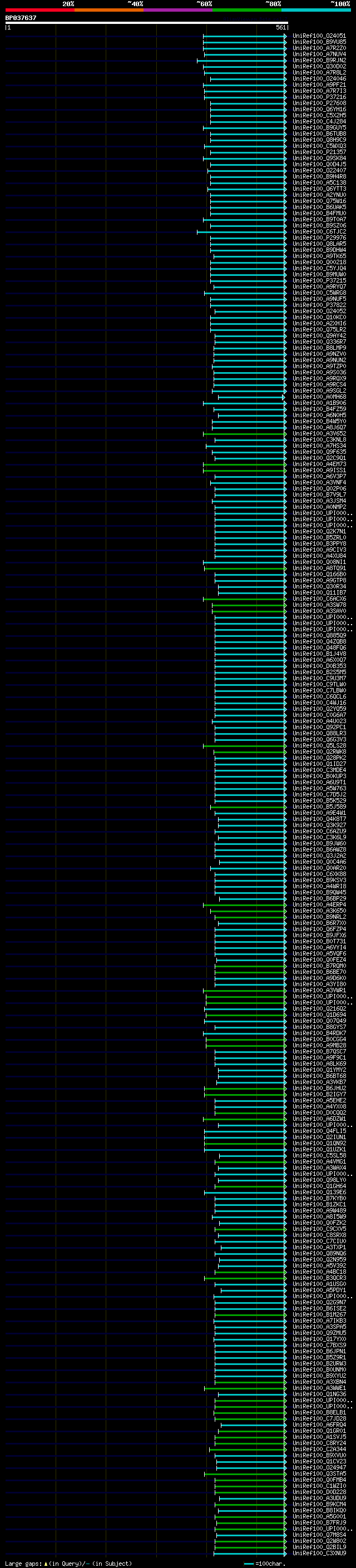Select the UniRef100_C3KNL8 label
The height and width of the screenshot is (1568, 356).
319,439
